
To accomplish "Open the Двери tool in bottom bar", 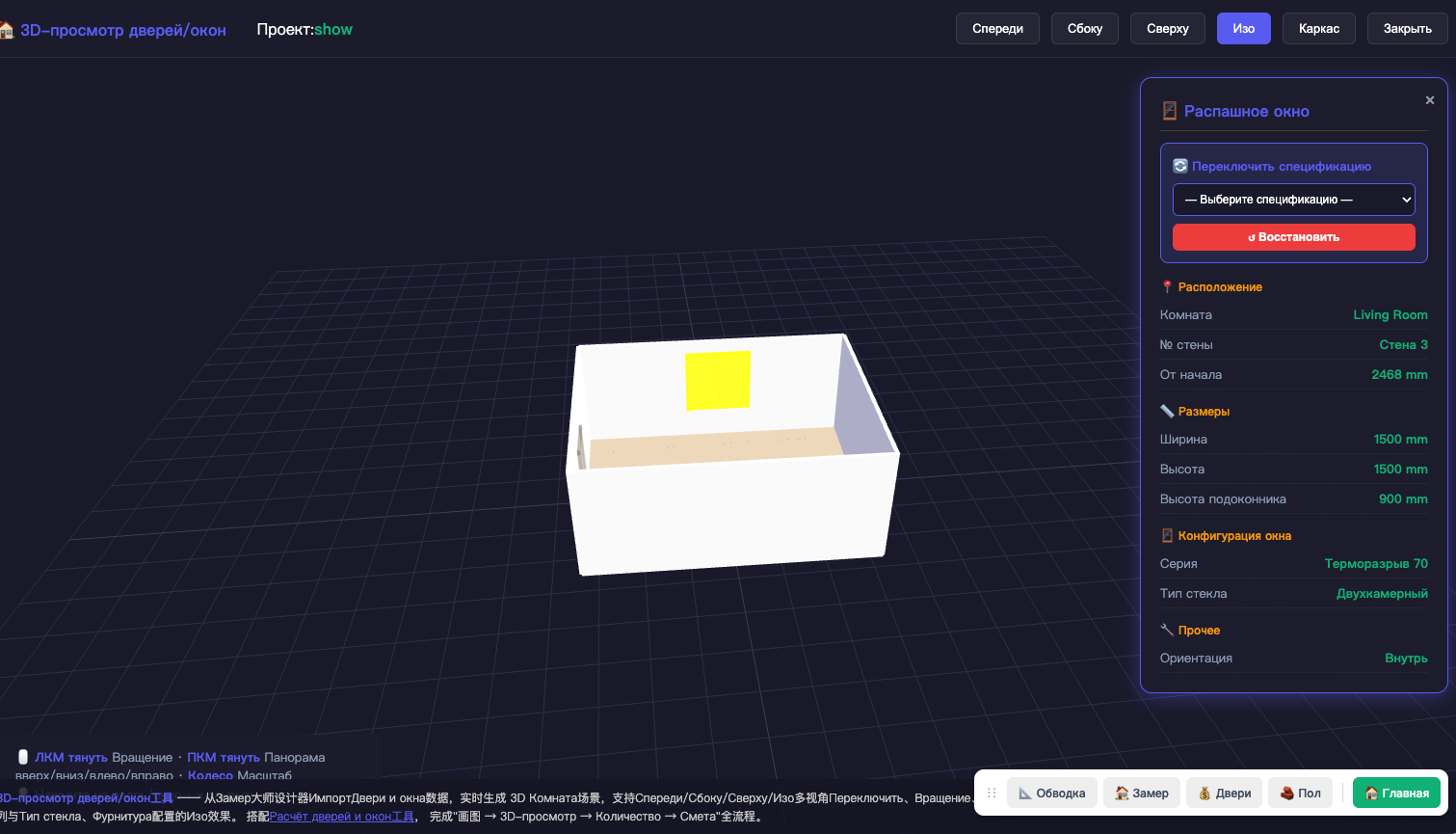I will coord(1224,794).
